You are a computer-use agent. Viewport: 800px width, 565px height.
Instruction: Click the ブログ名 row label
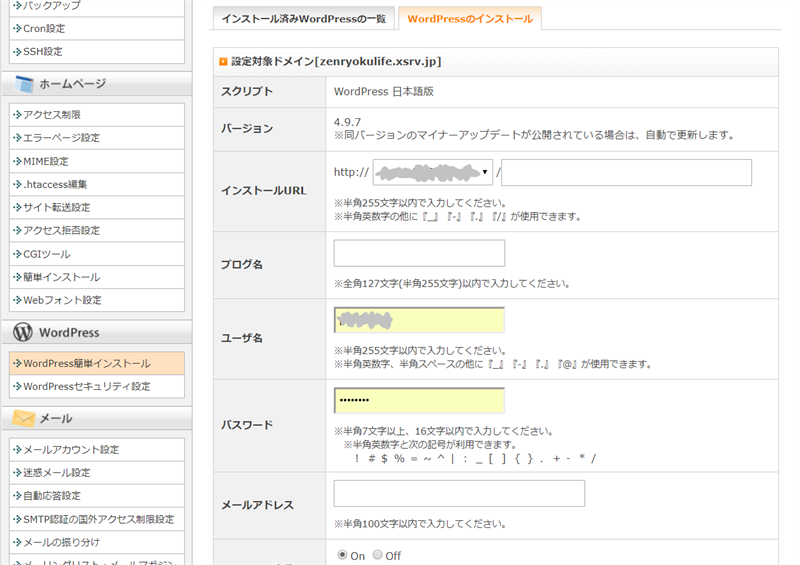point(242,264)
